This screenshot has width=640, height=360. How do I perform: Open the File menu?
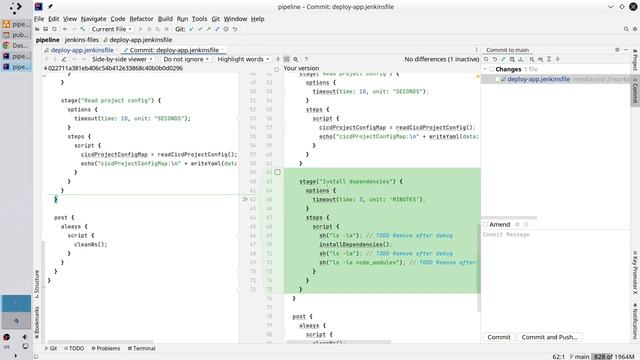coord(39,19)
